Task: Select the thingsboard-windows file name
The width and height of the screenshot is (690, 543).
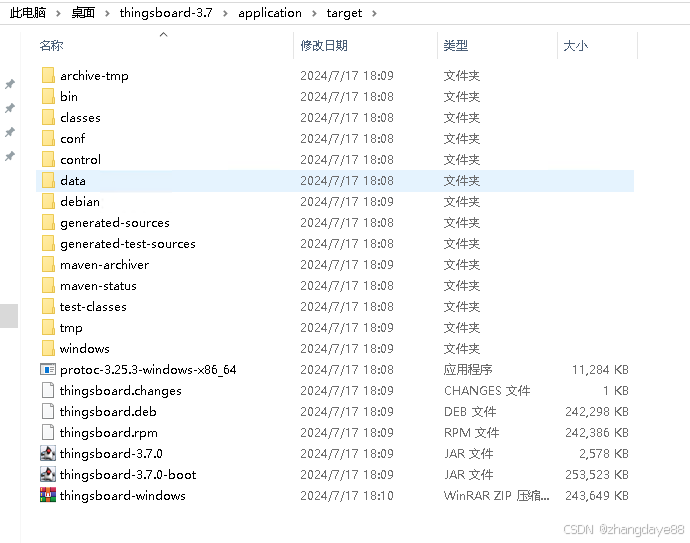Action: 122,496
